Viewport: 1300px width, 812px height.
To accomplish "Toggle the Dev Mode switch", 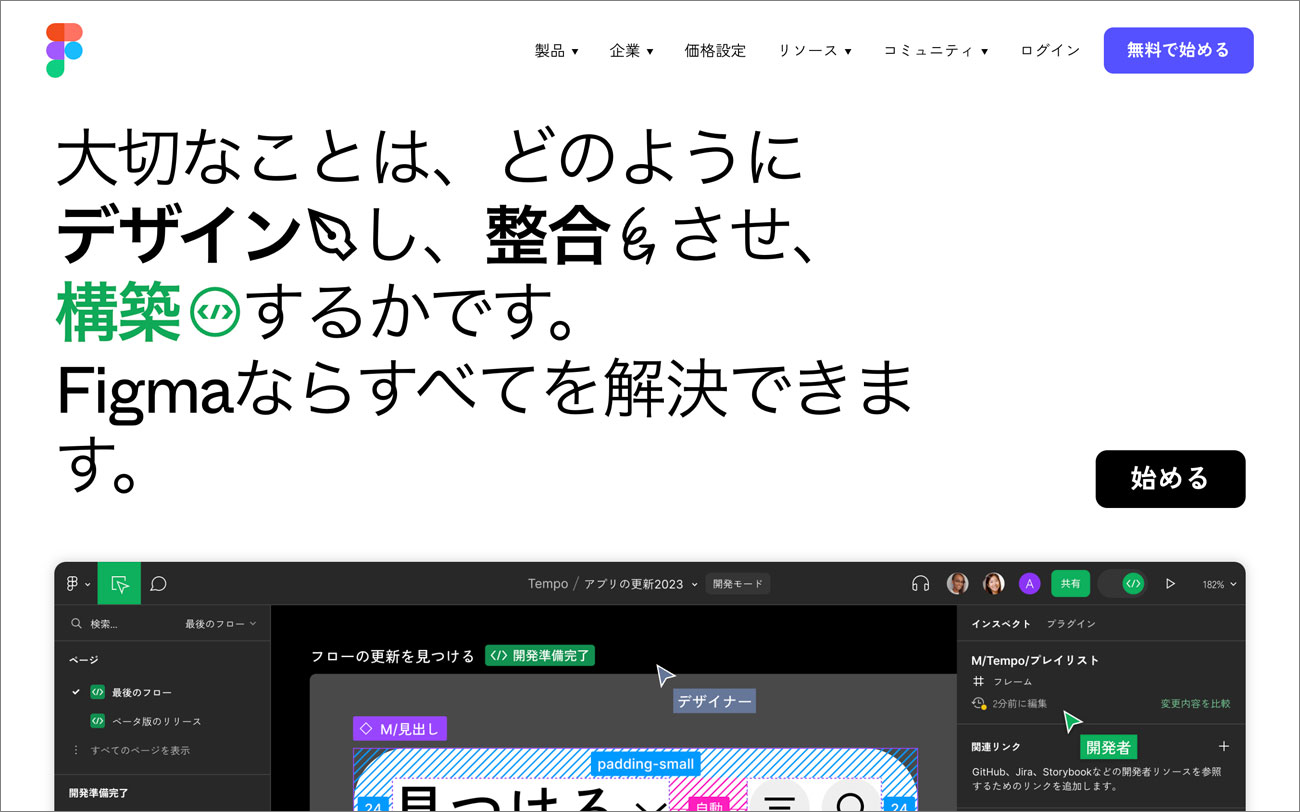I will click(x=1124, y=584).
